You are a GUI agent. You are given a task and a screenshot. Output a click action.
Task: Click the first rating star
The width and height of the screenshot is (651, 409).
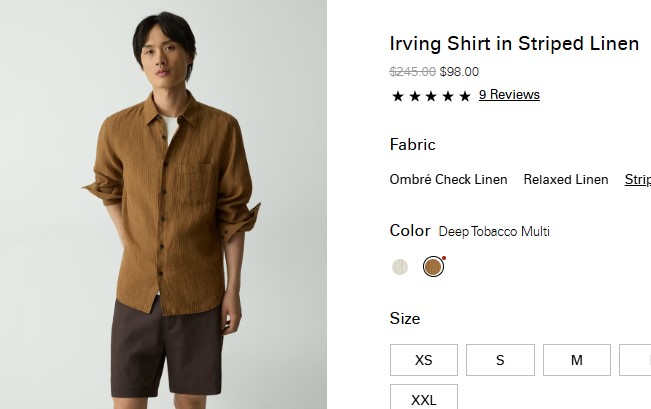(398, 96)
